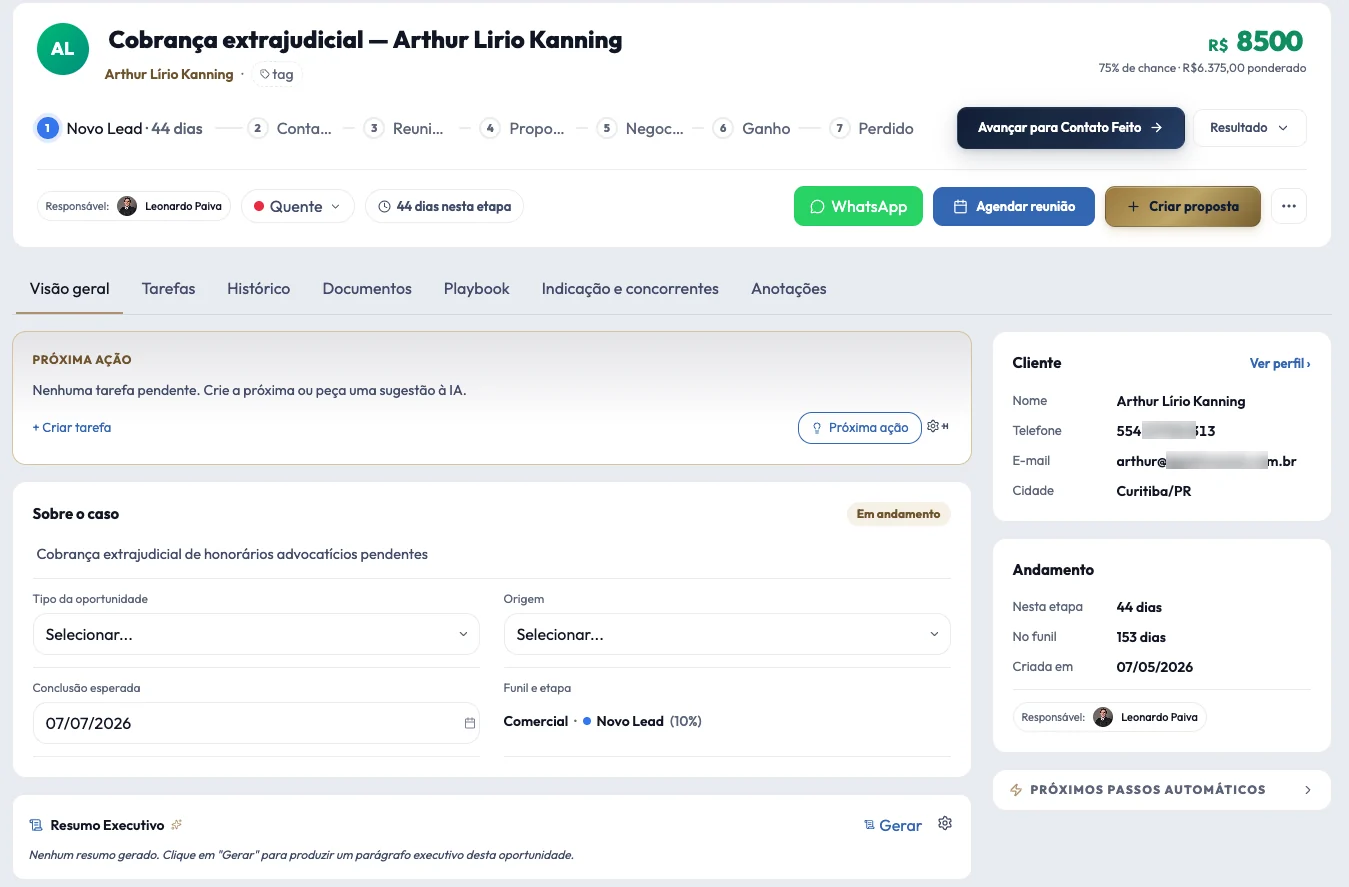
Task: Select pipeline stage 7 Perdido
Action: point(872,128)
